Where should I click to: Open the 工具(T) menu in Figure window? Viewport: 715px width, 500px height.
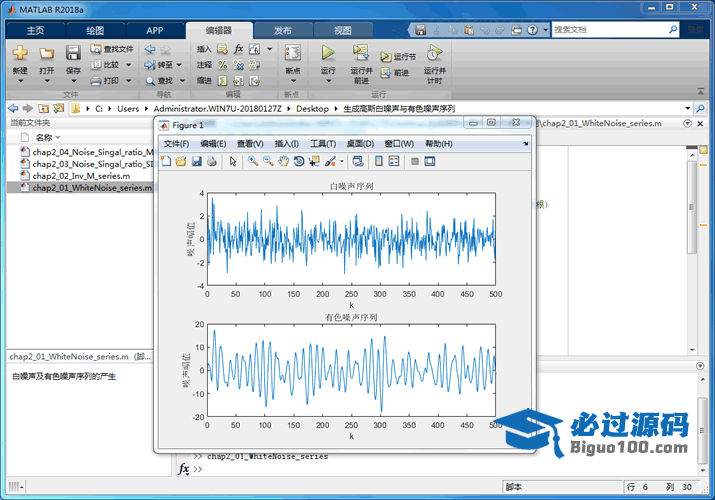click(x=323, y=144)
